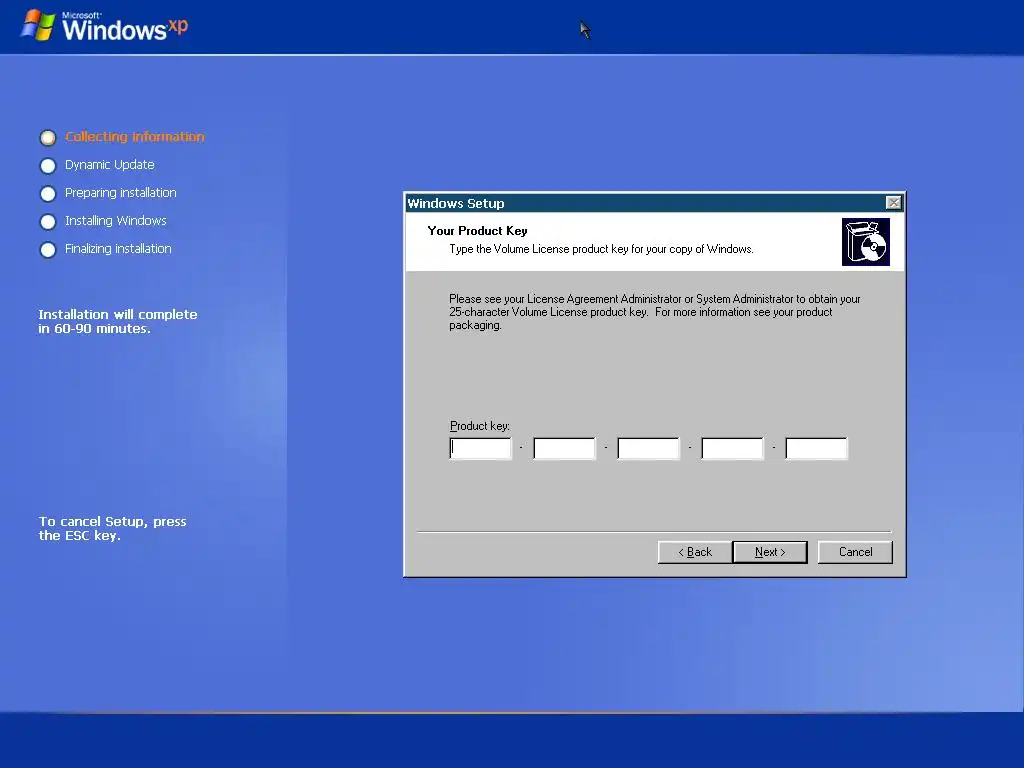Click 'Type the Volume License product key' subtitle

point(601,249)
